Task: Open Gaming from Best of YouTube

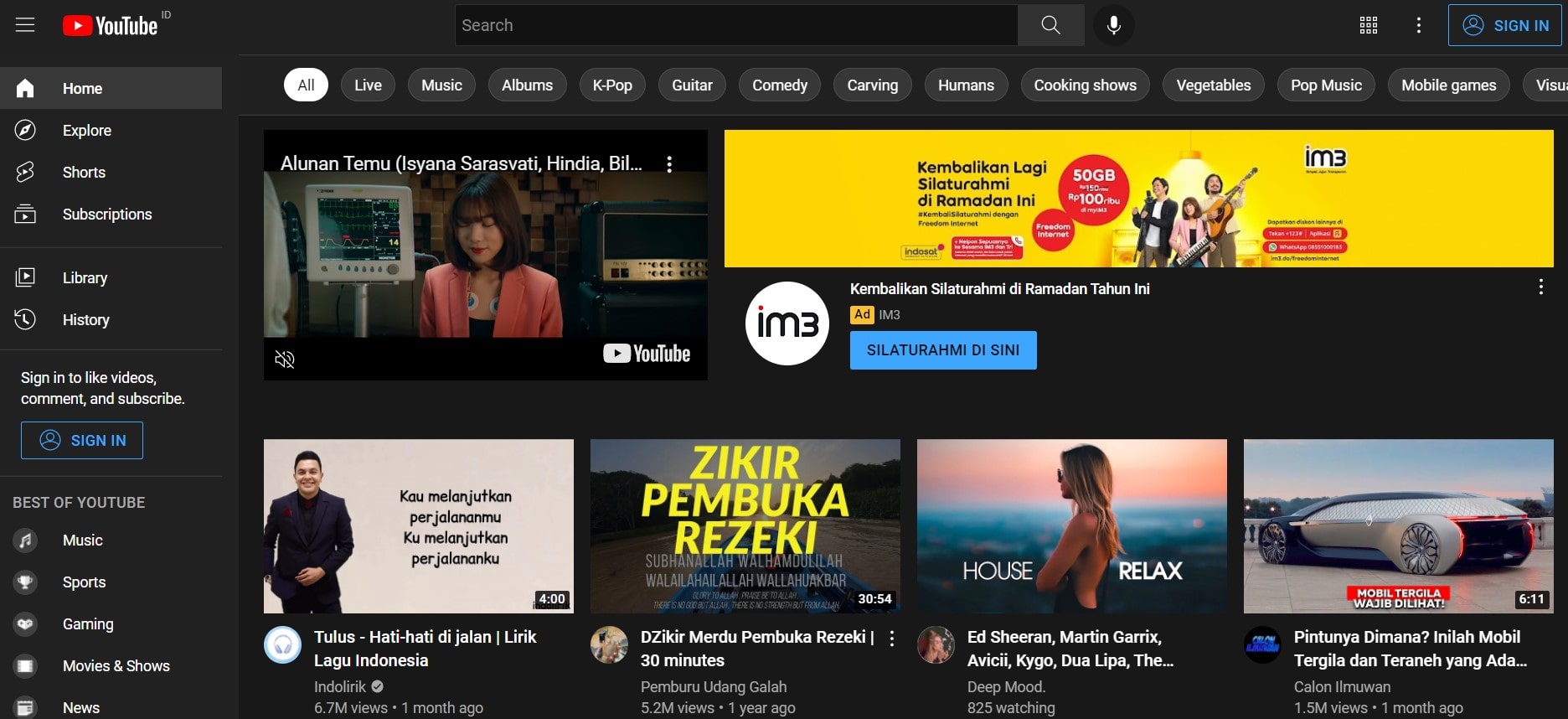Action: click(x=111, y=623)
